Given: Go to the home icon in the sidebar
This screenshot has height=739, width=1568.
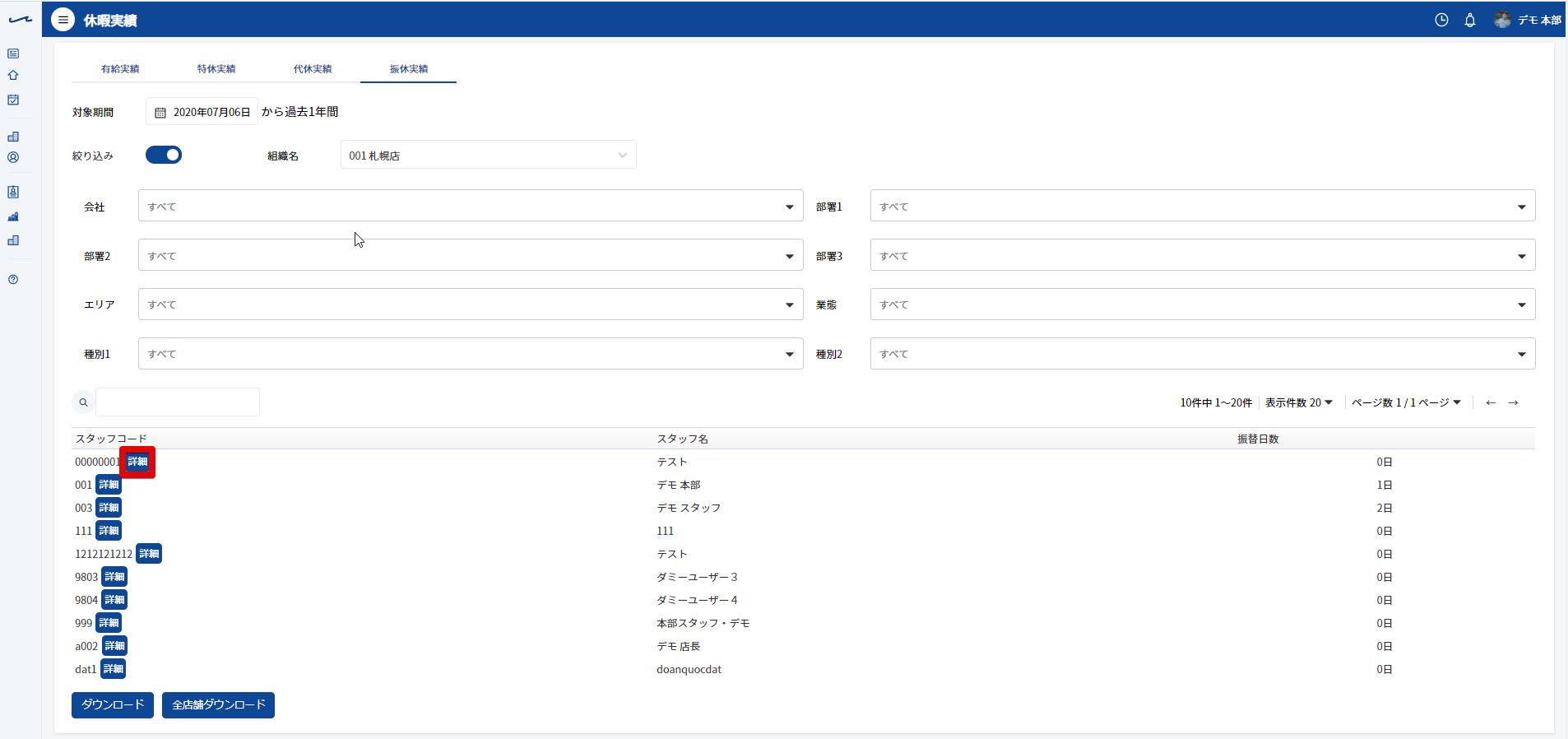Looking at the screenshot, I should pyautogui.click(x=13, y=76).
